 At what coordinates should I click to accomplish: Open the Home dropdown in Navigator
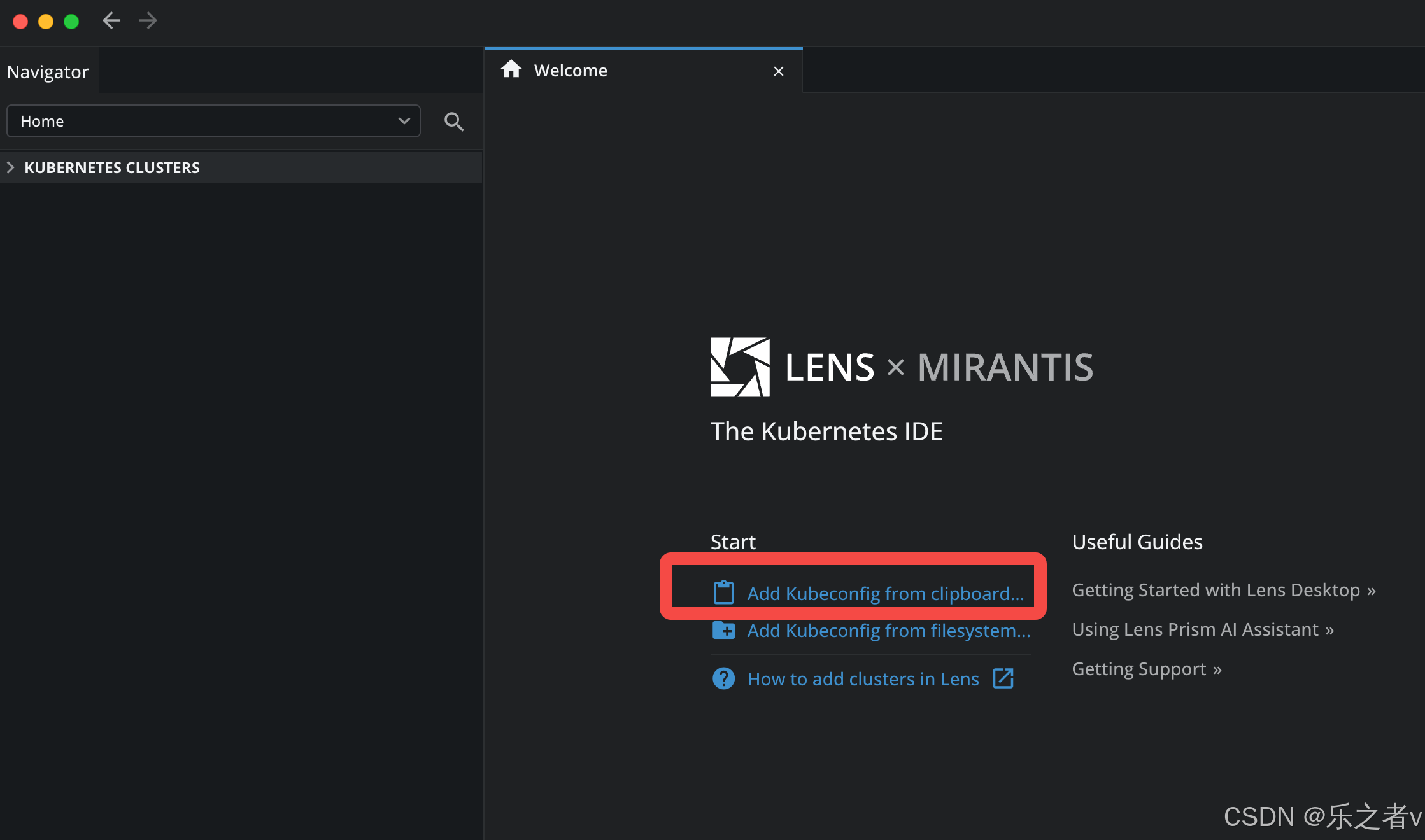[x=213, y=121]
